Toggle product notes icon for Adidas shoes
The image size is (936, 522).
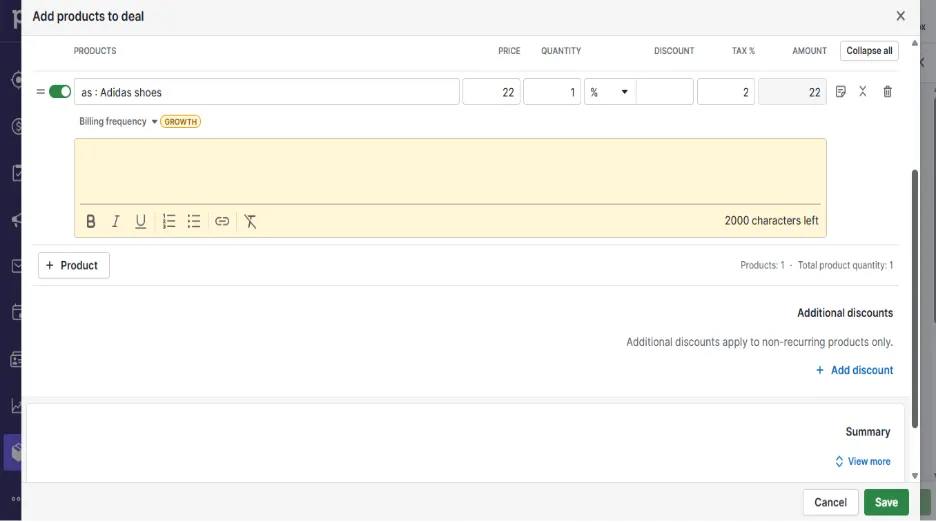click(x=840, y=92)
